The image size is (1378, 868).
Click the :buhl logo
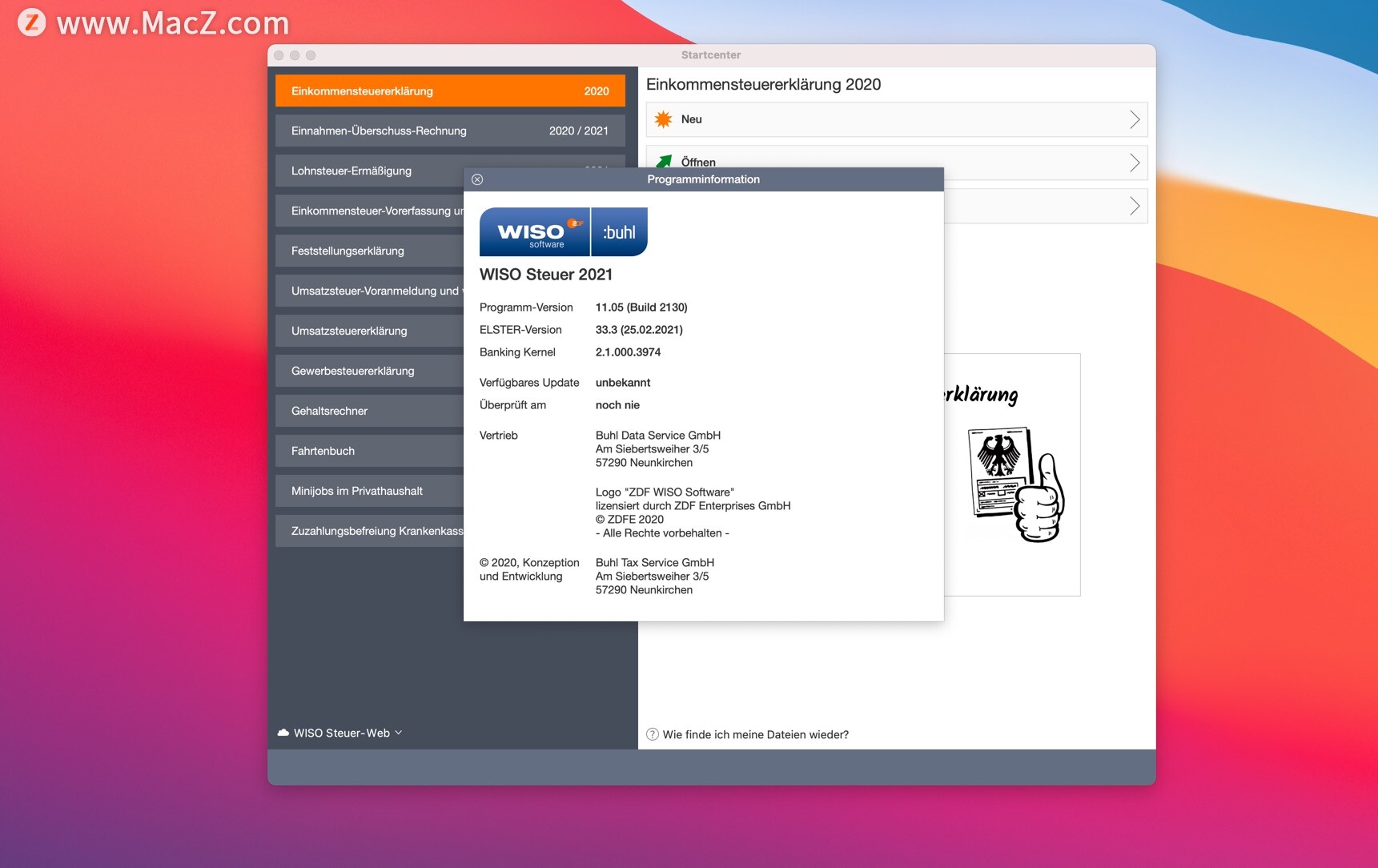[619, 231]
